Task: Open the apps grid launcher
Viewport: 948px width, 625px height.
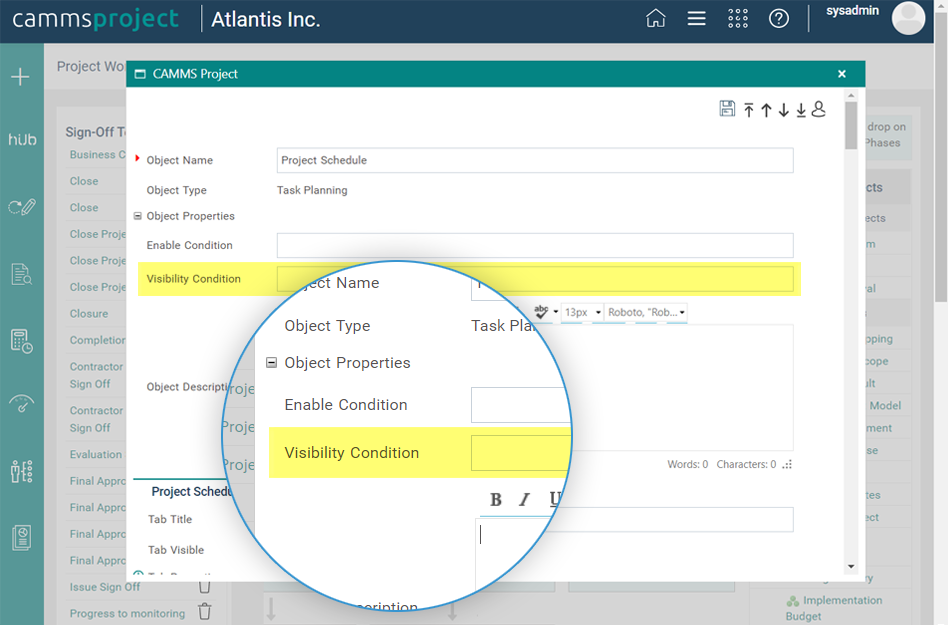Action: [738, 19]
